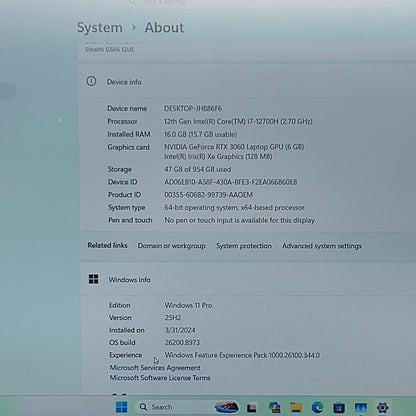416x416 pixels.
Task: Open Microsoft Store from the taskbar
Action: coord(339,408)
